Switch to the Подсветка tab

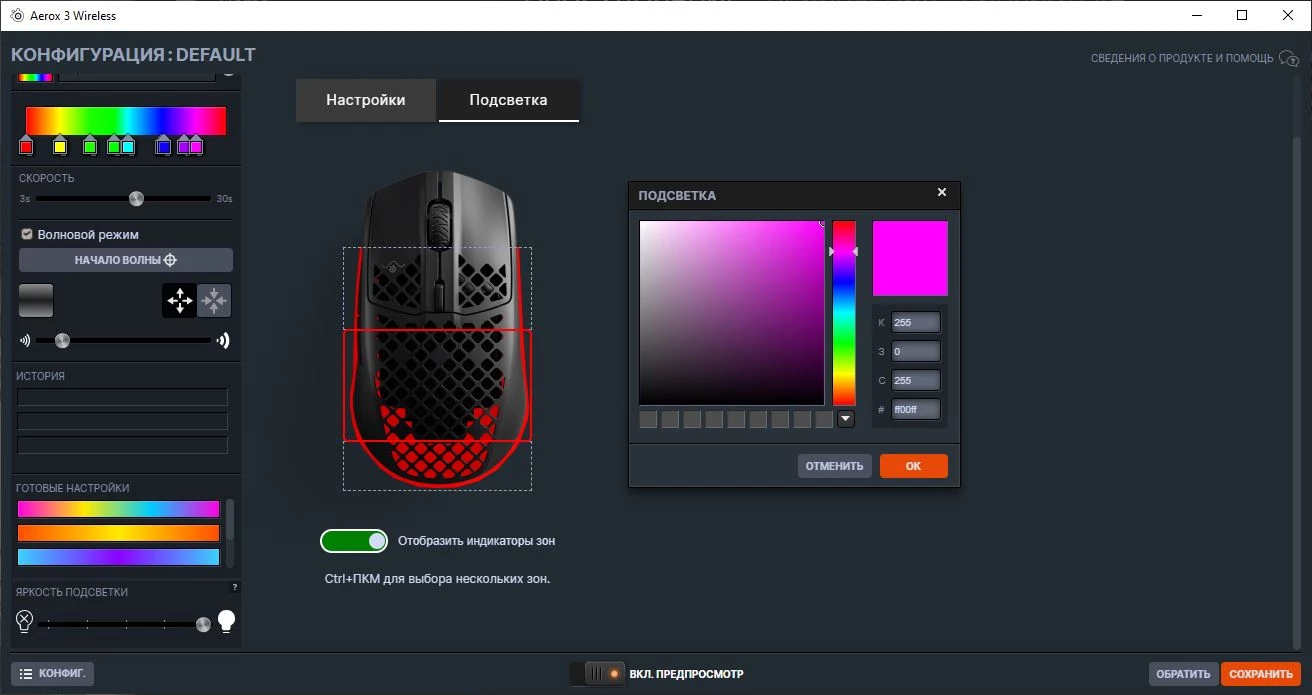(508, 100)
